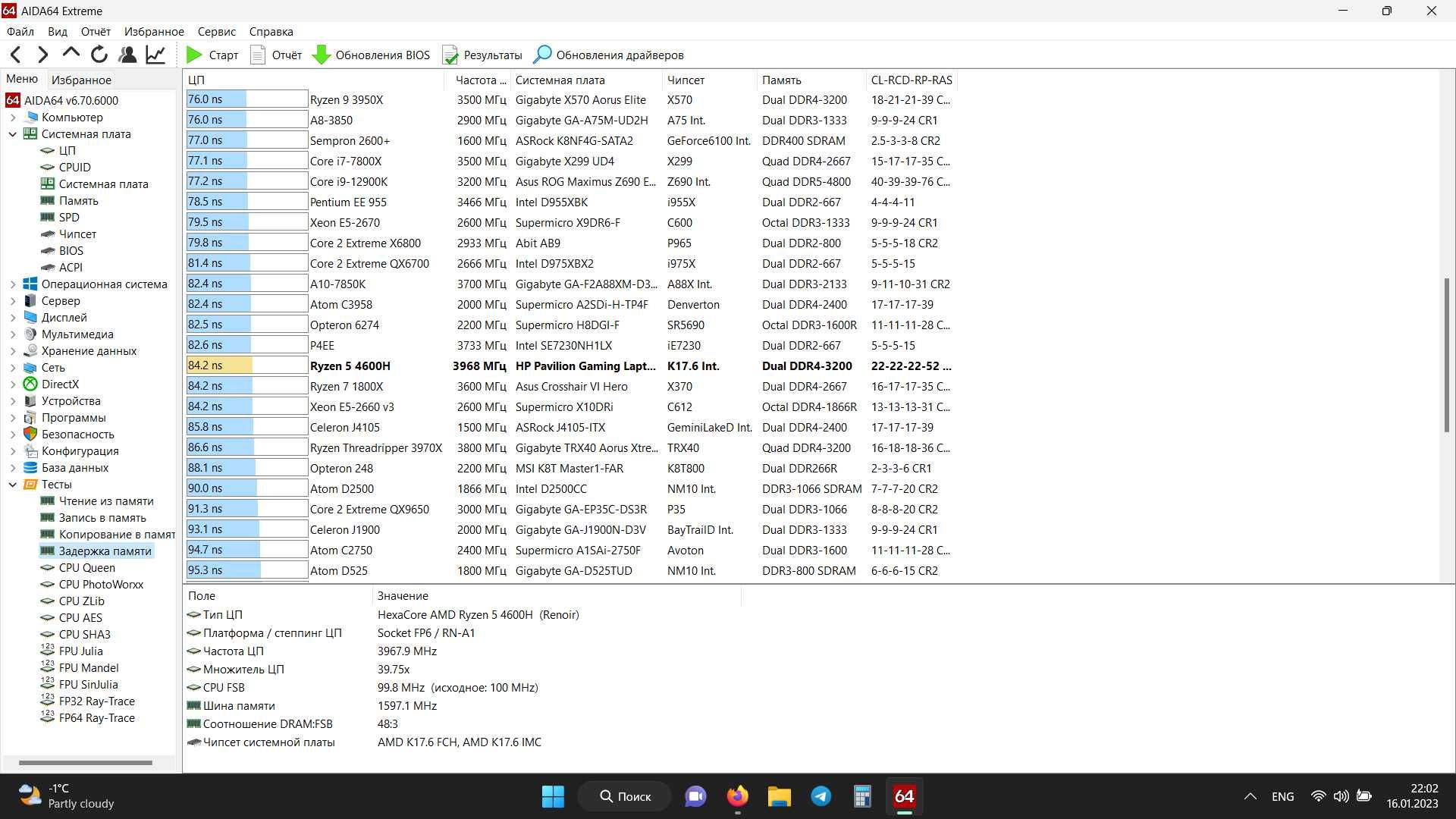
Task: Expand the Мультимедиа tree node
Action: [x=13, y=334]
